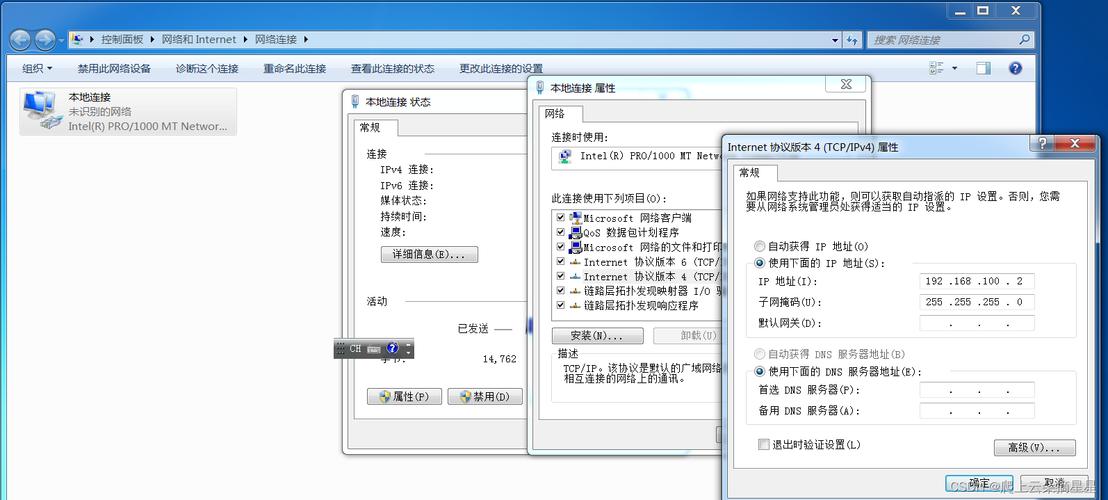Check 退出时验证设置(L) checkbox
Screen dimensions: 1108x500
coord(763,444)
